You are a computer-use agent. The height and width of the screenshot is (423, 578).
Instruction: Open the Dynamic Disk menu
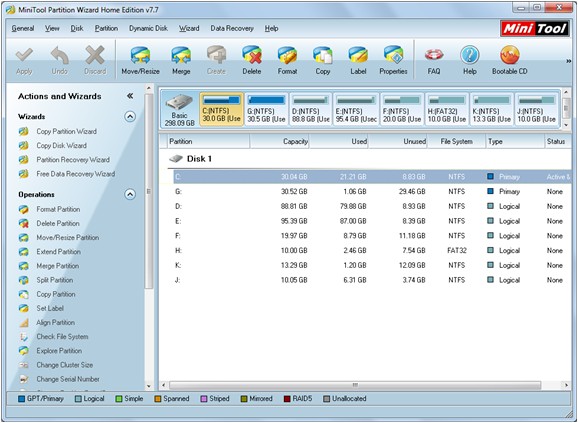pos(148,28)
